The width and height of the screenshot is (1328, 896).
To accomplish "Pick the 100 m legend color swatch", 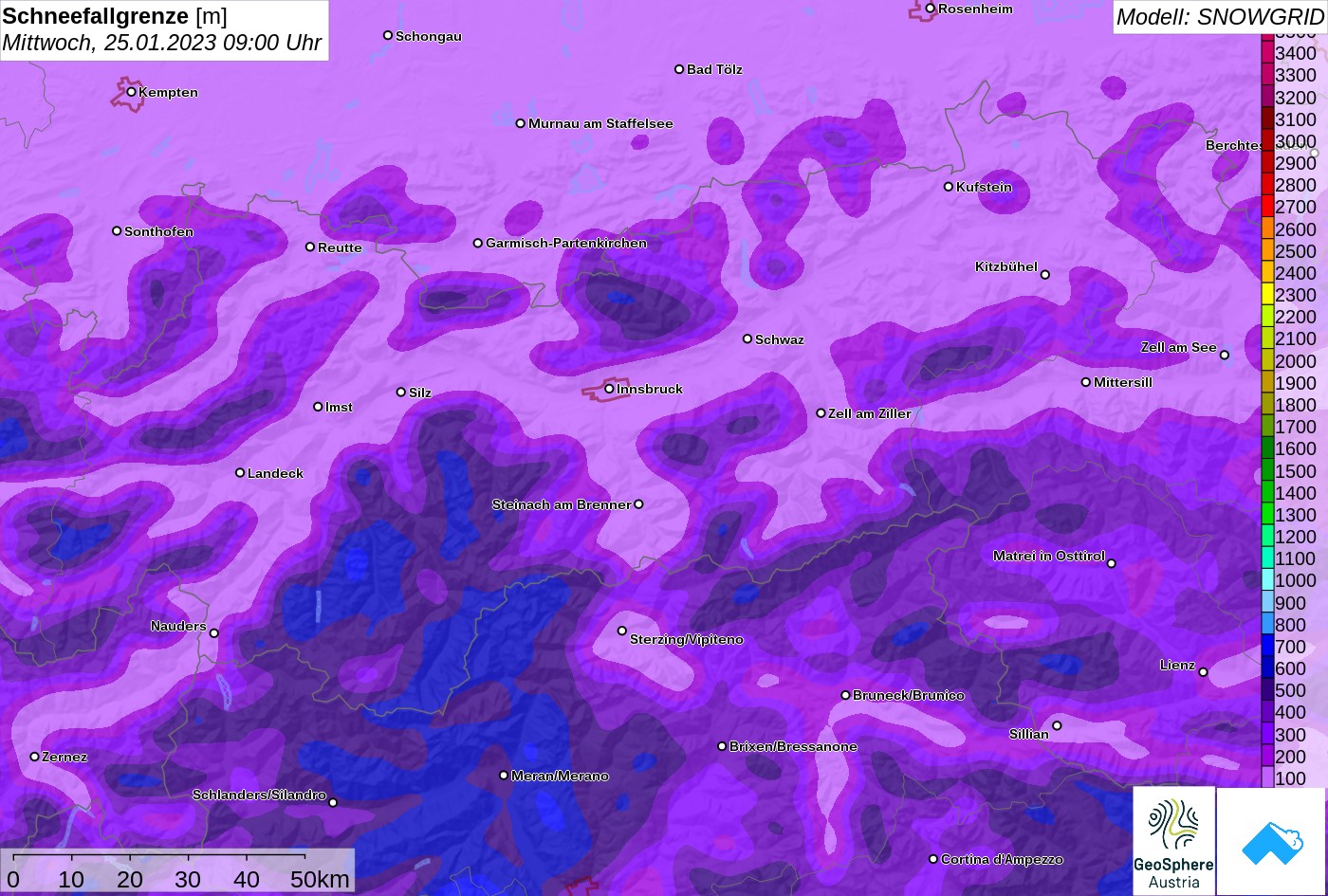I will click(x=1267, y=778).
